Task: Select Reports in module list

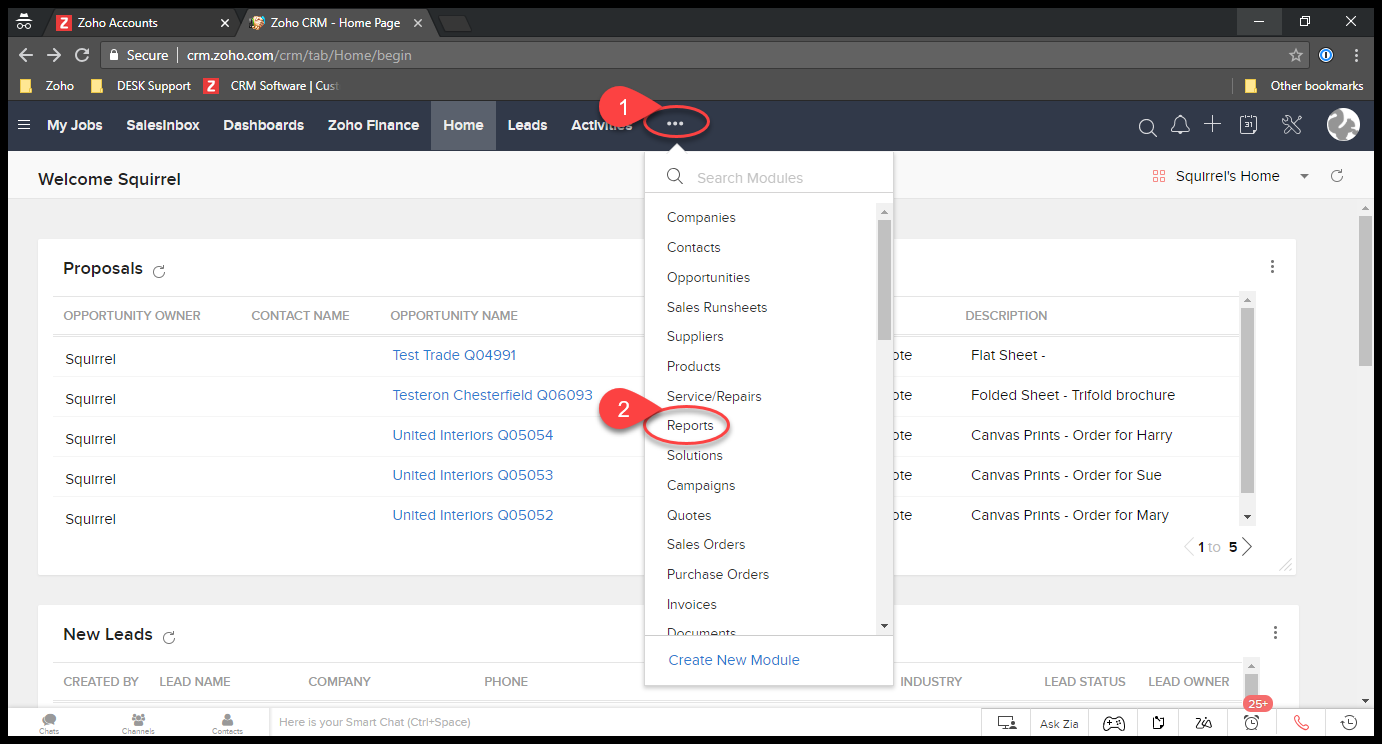Action: (690, 425)
